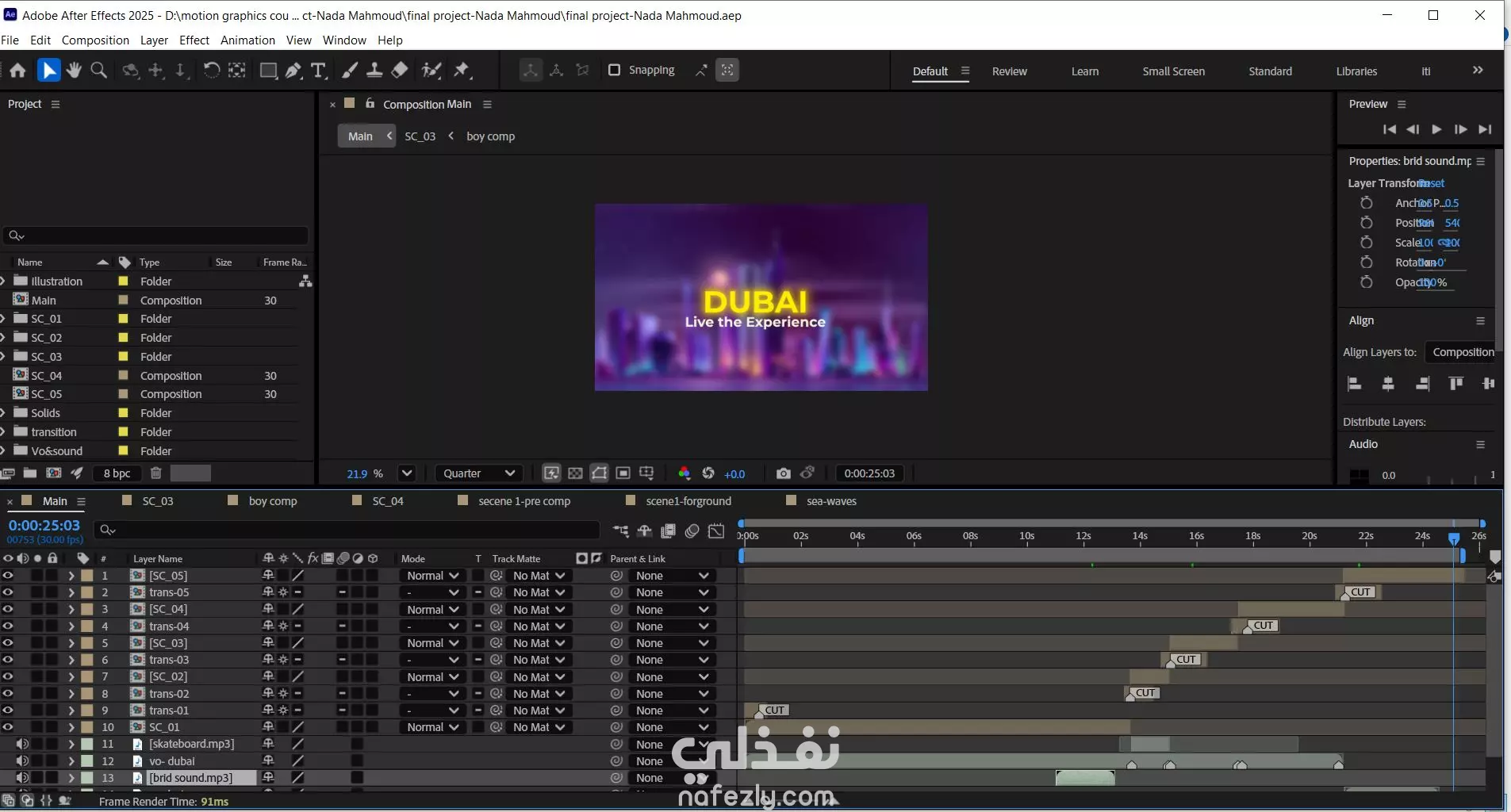The image size is (1511, 812).
Task: Activate the Selection tool arrow
Action: tap(49, 71)
